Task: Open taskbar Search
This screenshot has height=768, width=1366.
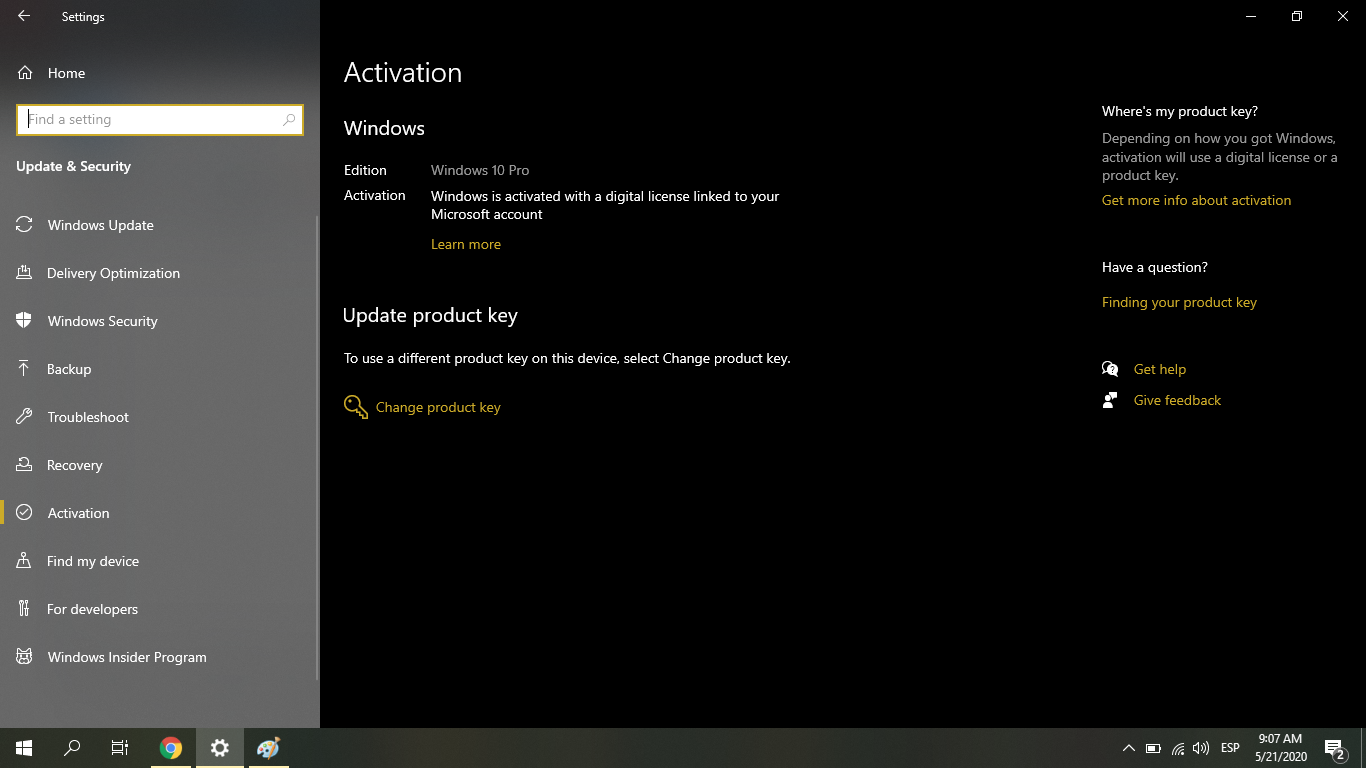Action: click(72, 748)
